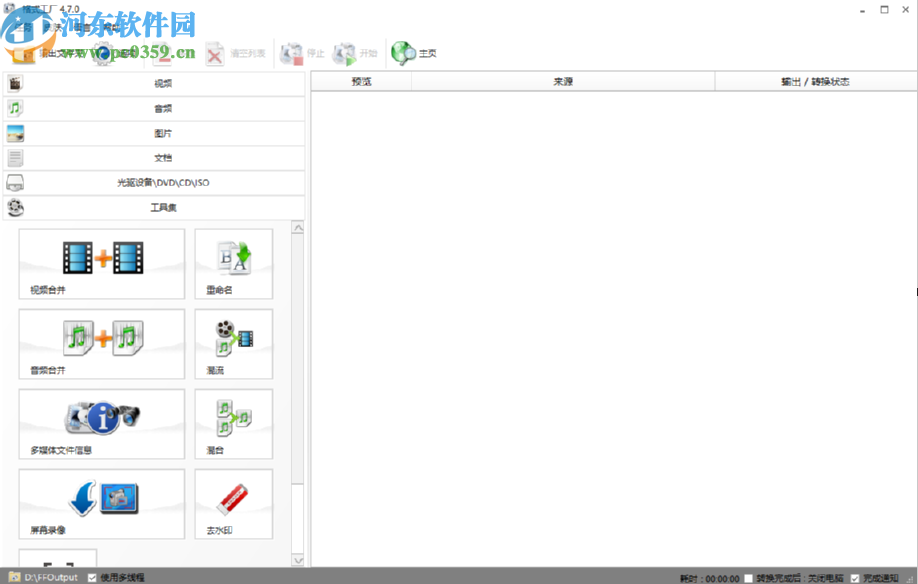This screenshot has height=584, width=918.
Task: Click the 停止 stop toolbar button
Action: pos(302,54)
